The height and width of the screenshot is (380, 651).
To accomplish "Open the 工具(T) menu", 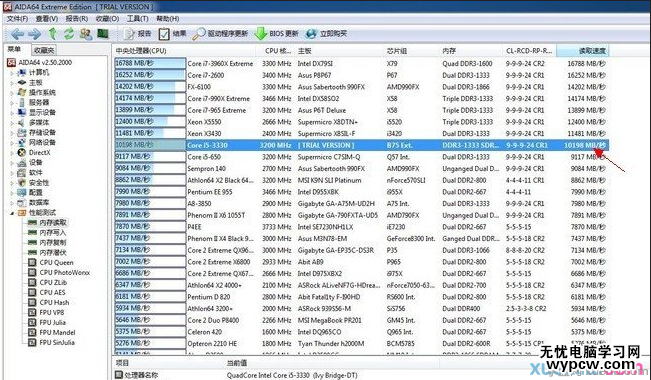I will pyautogui.click(x=137, y=19).
